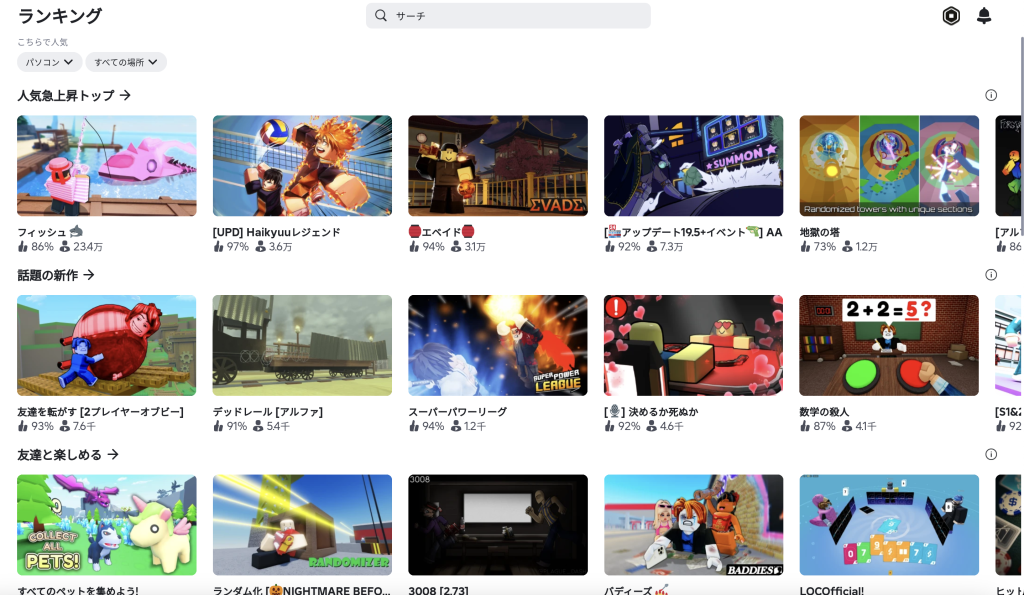
Task: Open the LOCOfficial card game thumbnail
Action: (x=889, y=525)
